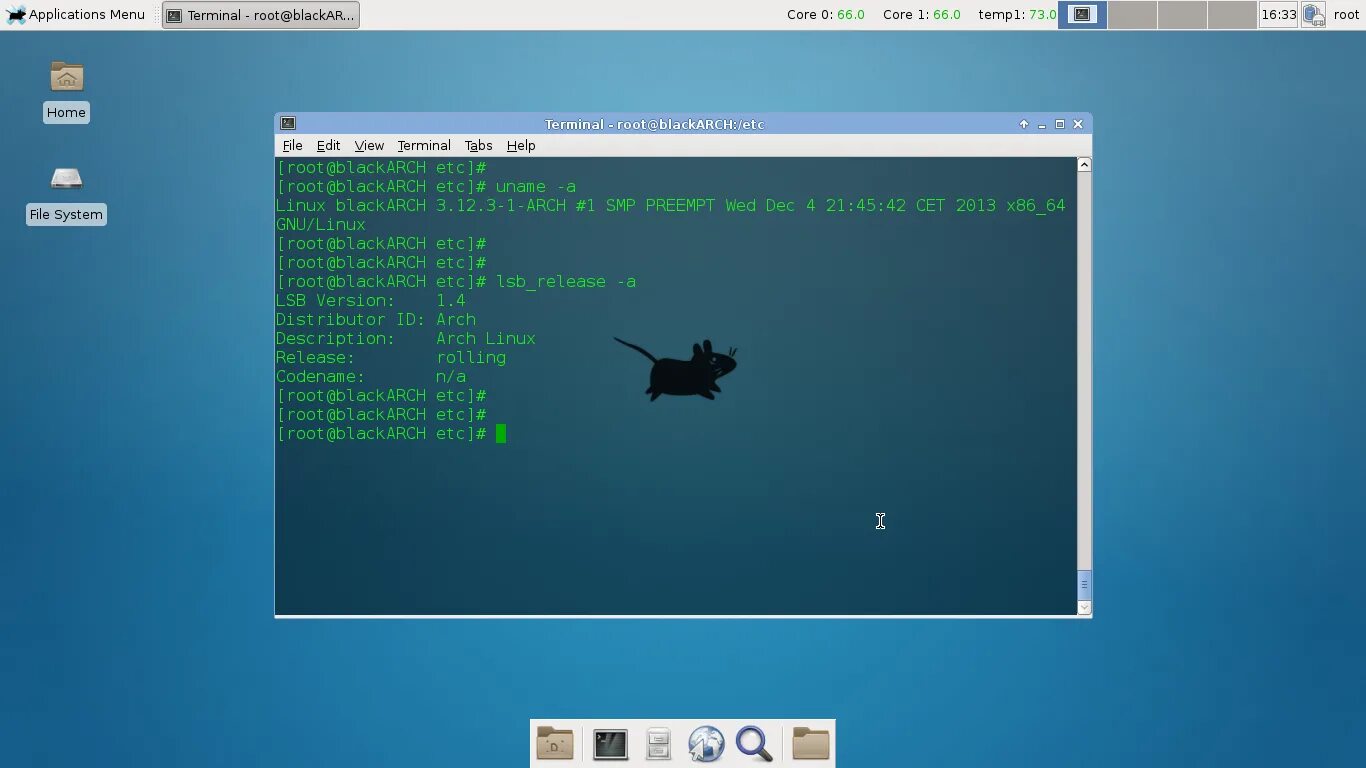Screen dimensions: 1366x768
Task: Click the up-arrow button in the terminal title bar
Action: 1023,124
